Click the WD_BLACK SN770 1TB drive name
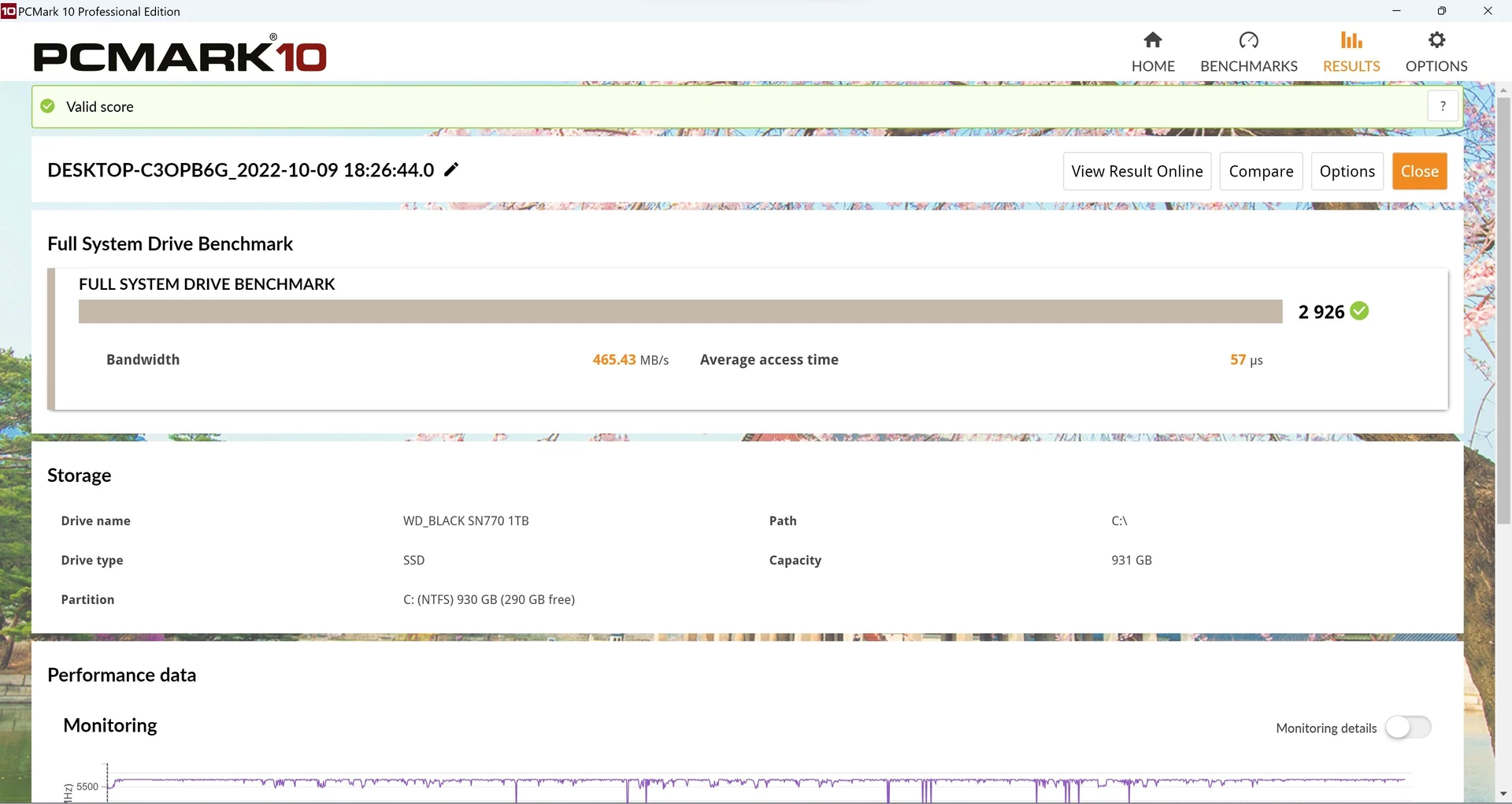This screenshot has width=1512, height=804. (x=465, y=521)
